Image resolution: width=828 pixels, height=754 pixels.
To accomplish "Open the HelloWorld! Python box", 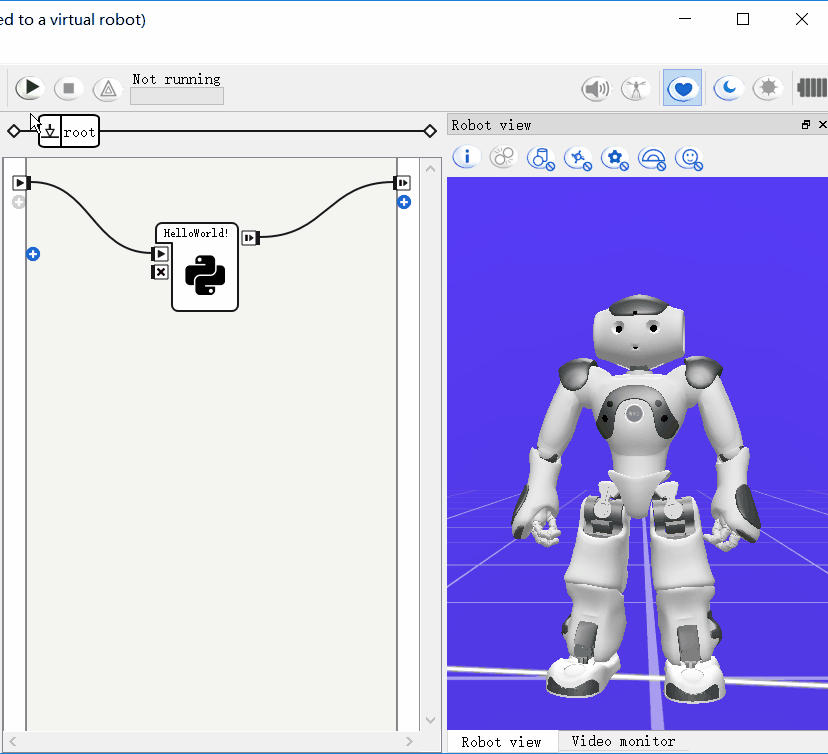I will tap(204, 275).
